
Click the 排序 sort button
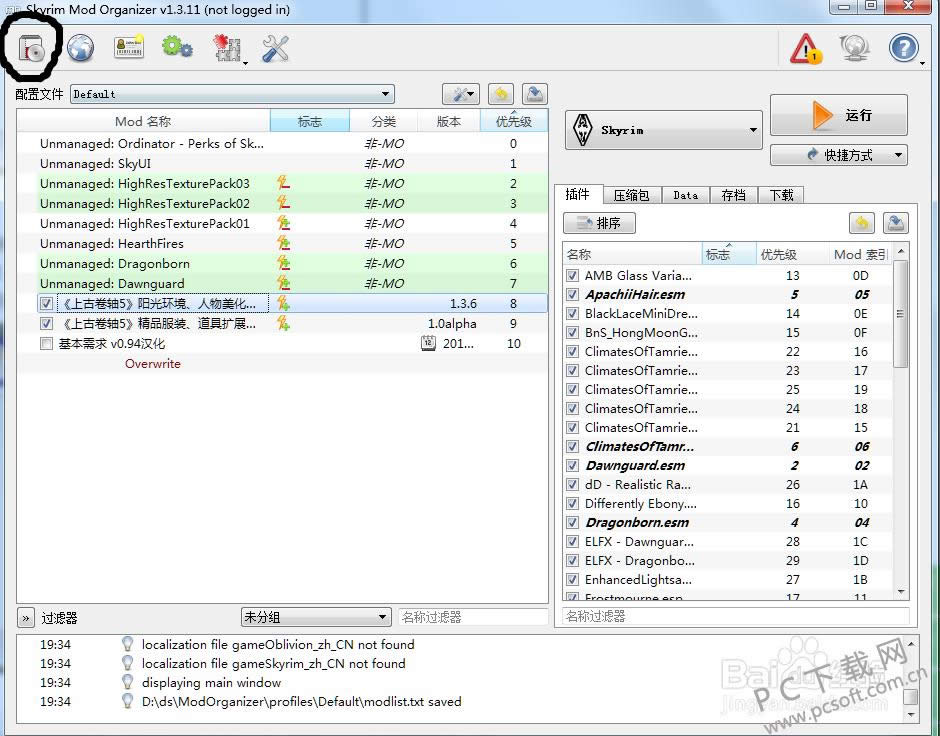[599, 223]
